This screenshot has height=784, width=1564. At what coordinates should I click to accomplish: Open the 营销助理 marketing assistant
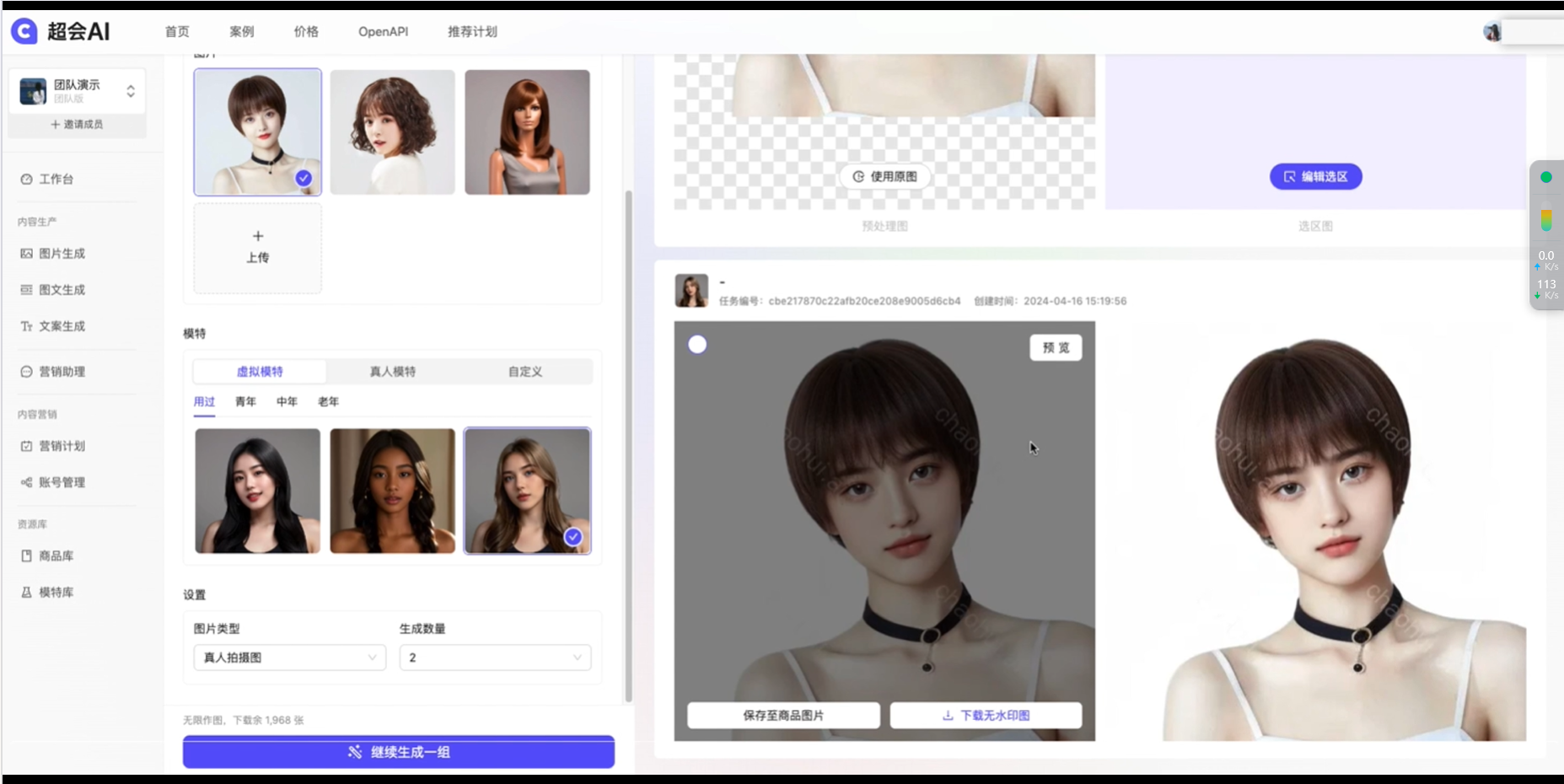(61, 372)
